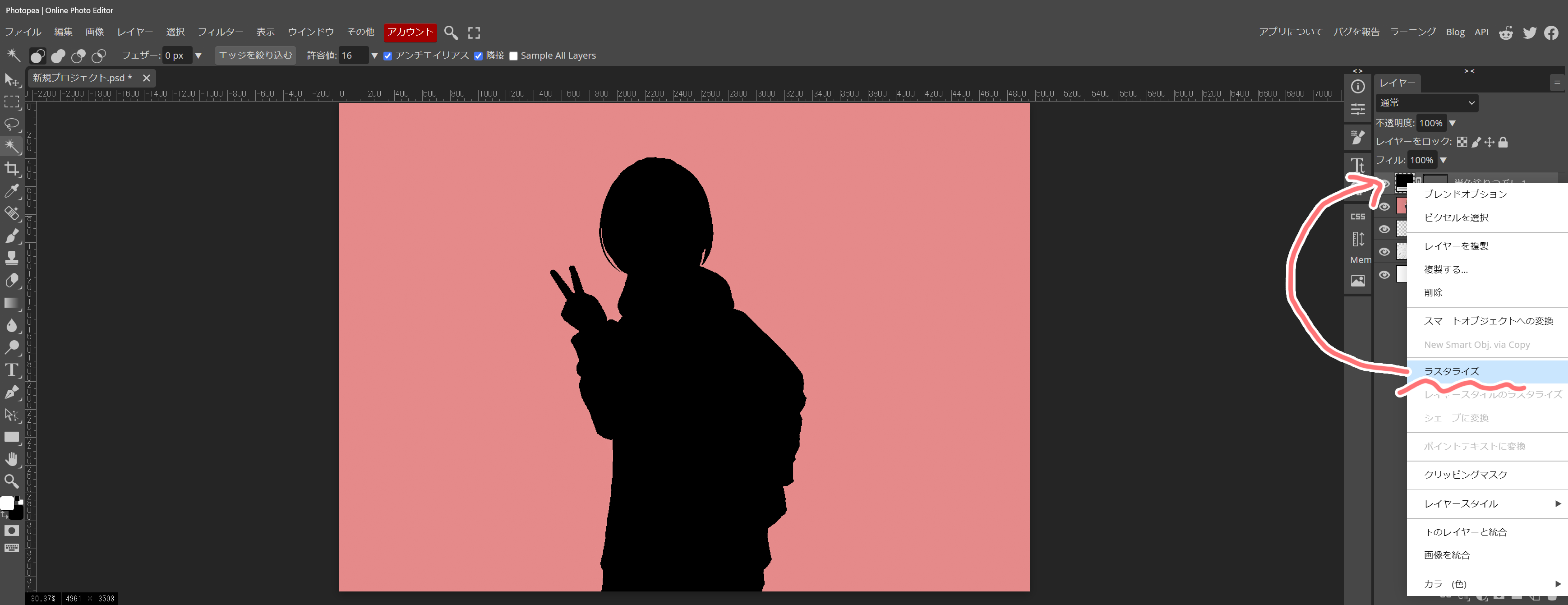Viewport: 1568px width, 605px height.
Task: Open the CSS side panel
Action: pos(1357,217)
